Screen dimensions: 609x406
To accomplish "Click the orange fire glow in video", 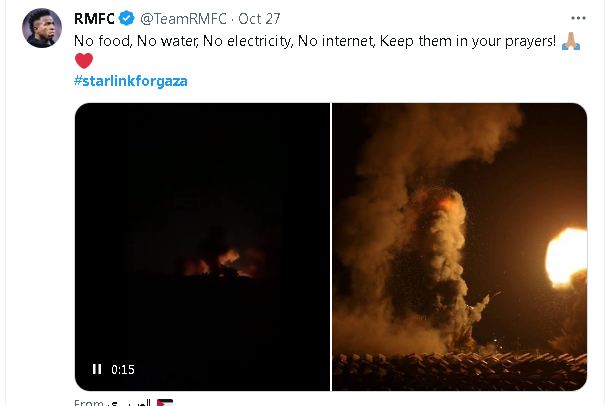I will pos(218,264).
